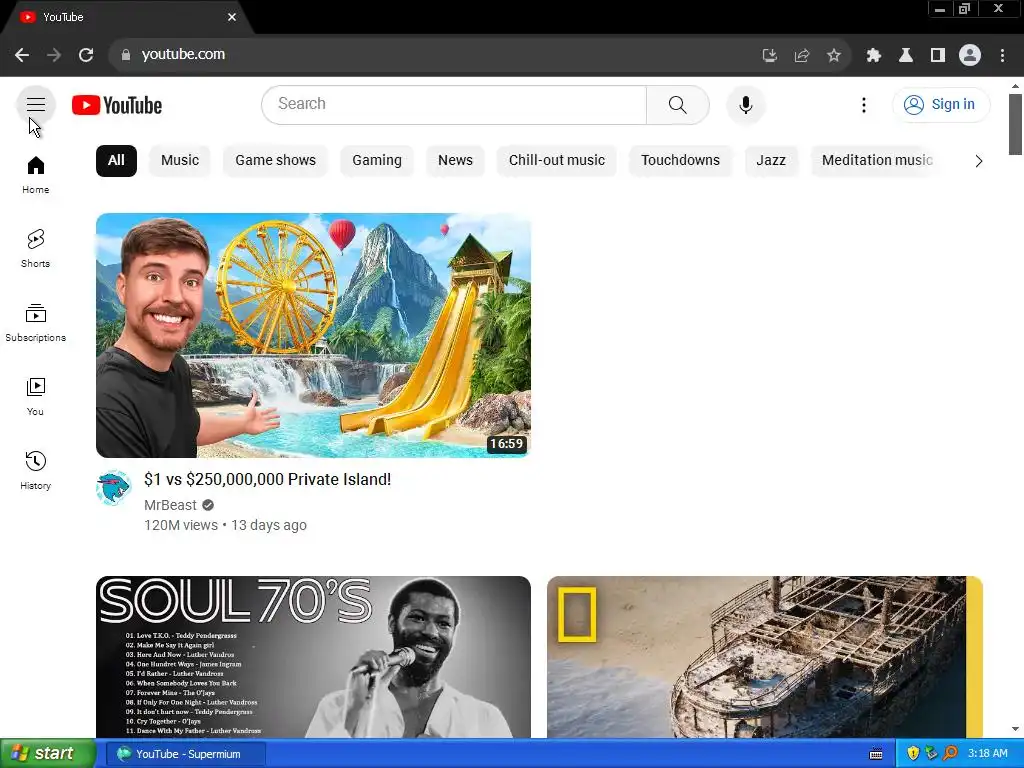Click the MrBeast verified badge
Screen dimensions: 1024x768
(x=208, y=505)
